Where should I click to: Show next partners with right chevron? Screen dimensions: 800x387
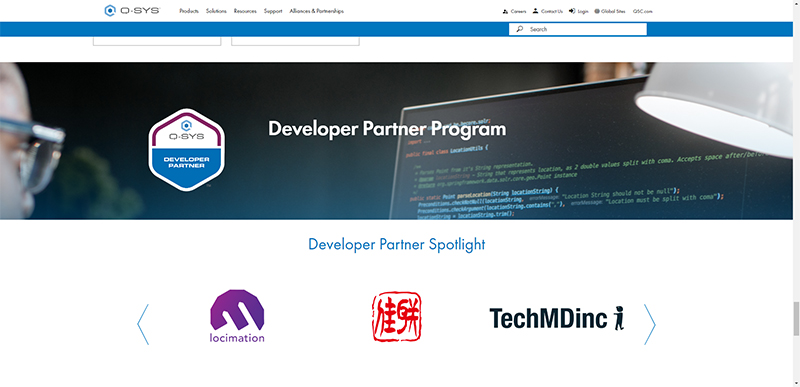[x=649, y=324]
